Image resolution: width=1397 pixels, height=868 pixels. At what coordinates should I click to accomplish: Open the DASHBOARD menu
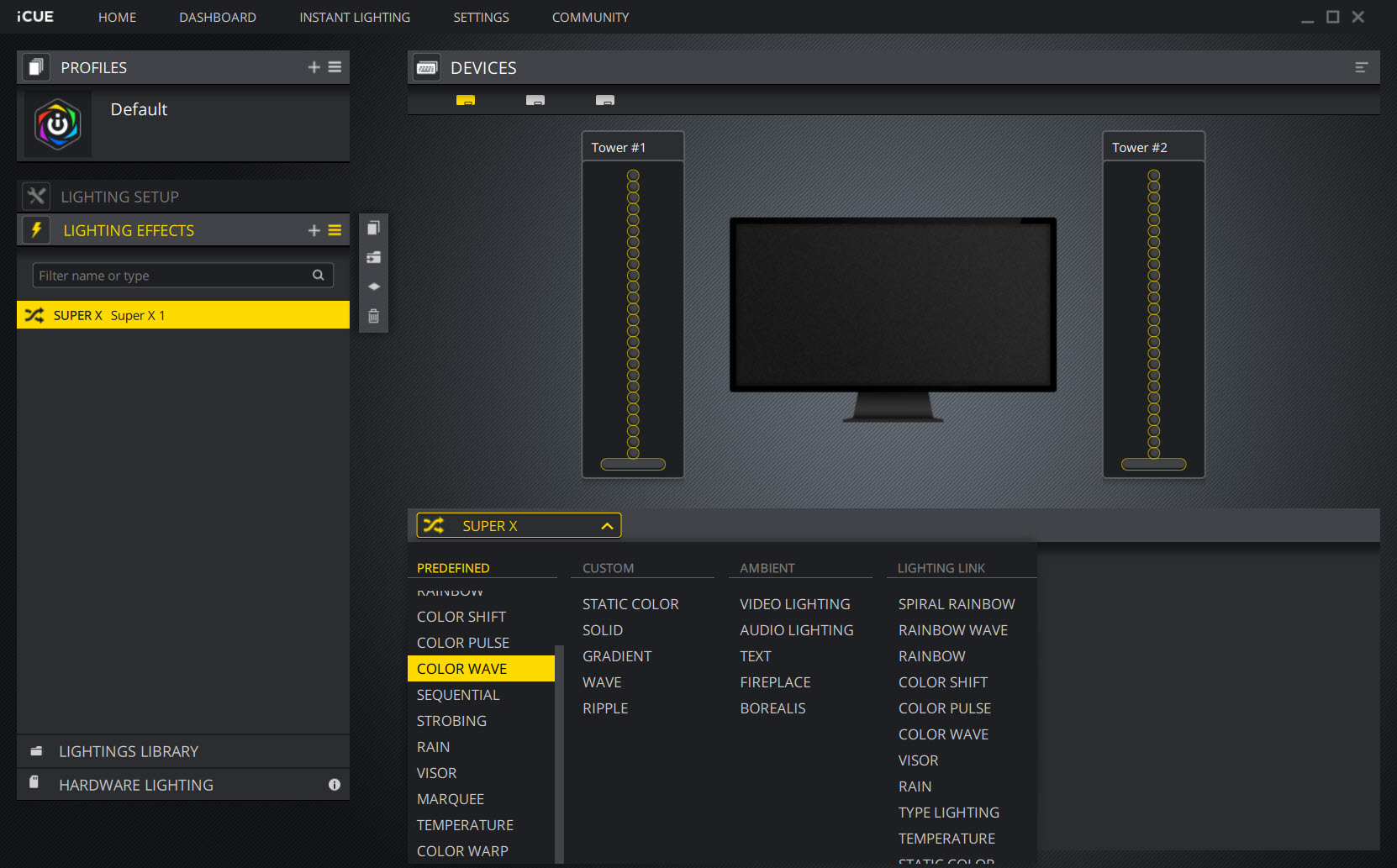click(x=218, y=17)
